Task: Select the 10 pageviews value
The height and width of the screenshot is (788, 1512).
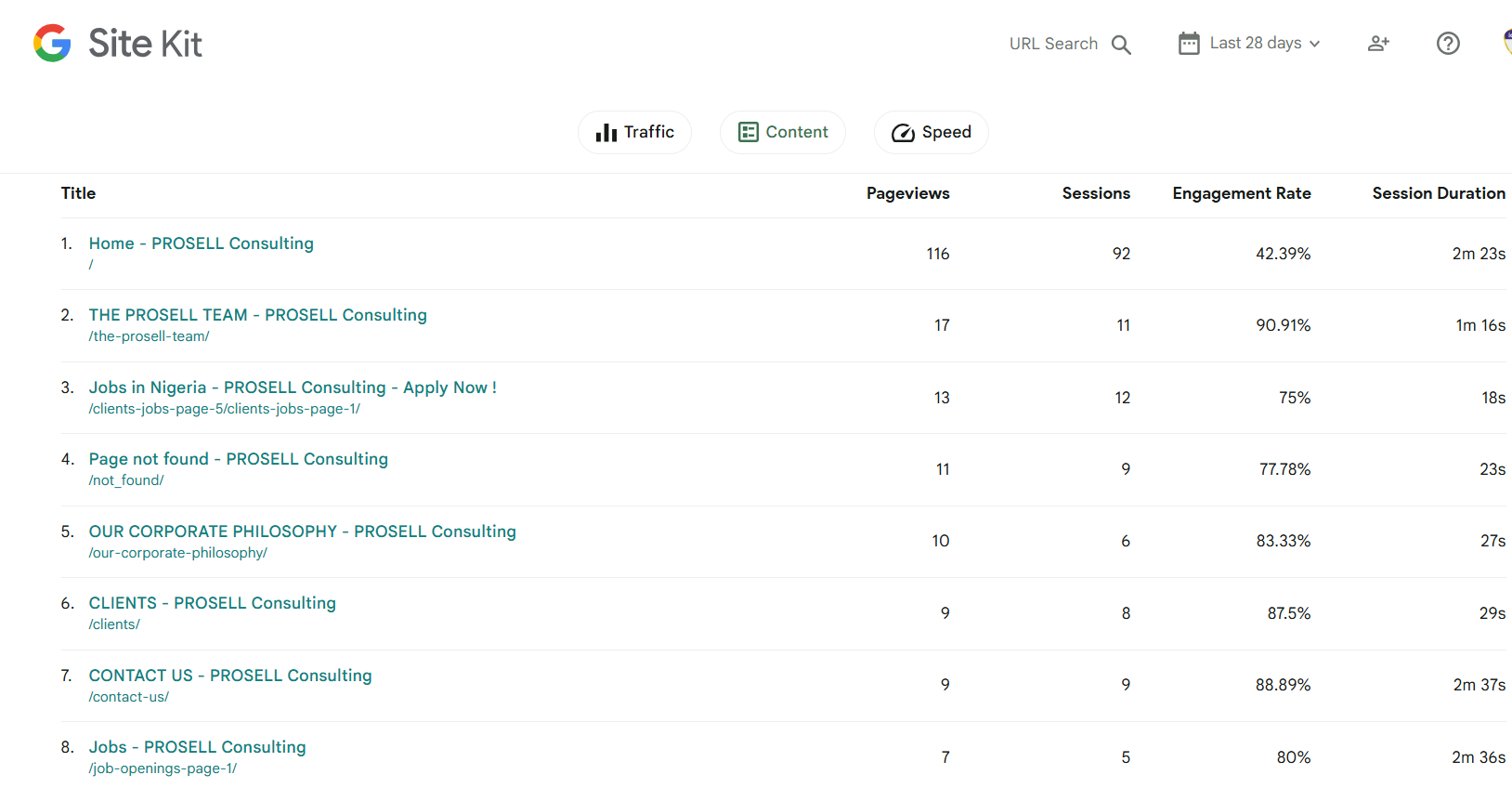Action: click(941, 541)
